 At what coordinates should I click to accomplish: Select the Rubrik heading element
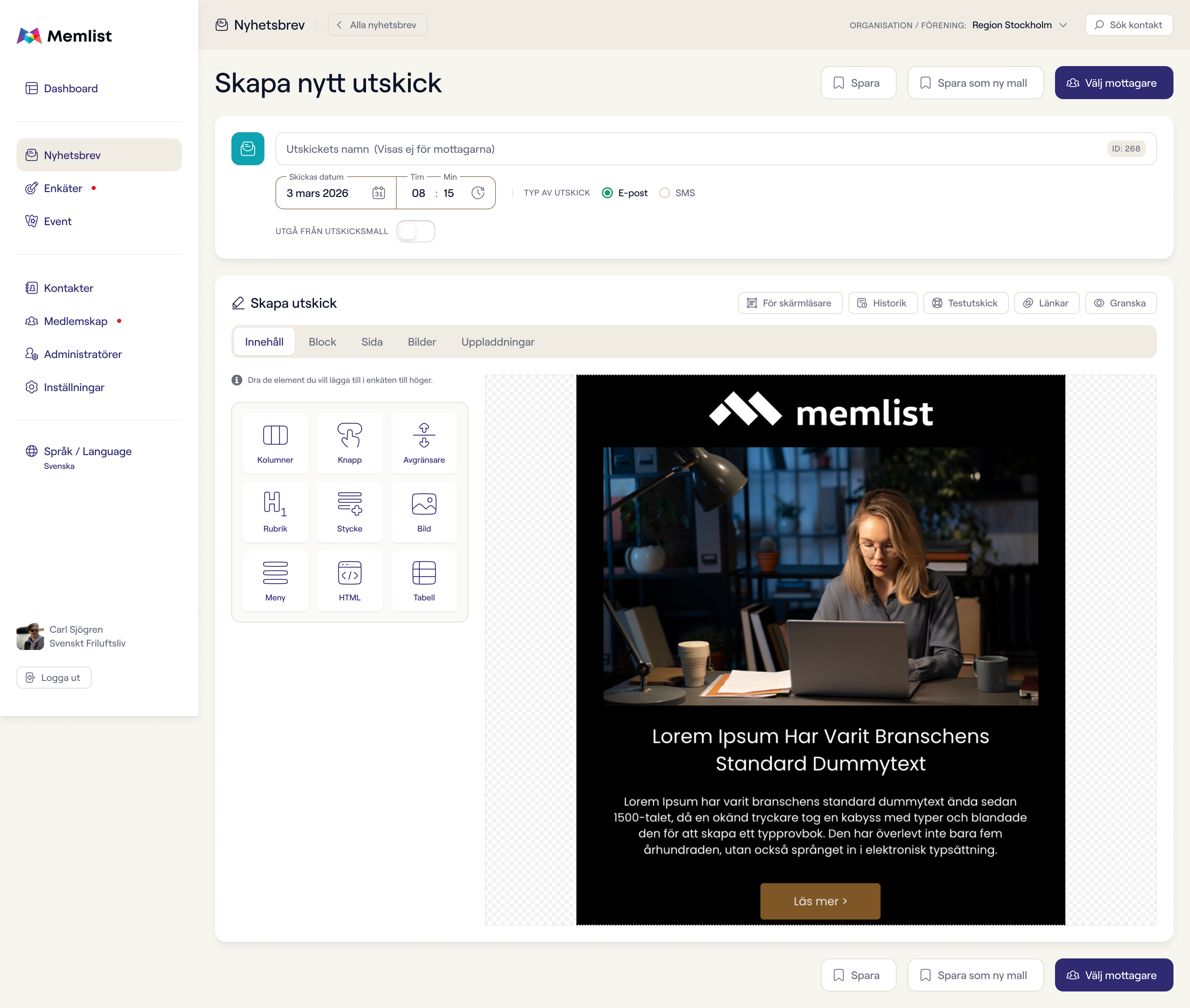(x=275, y=512)
